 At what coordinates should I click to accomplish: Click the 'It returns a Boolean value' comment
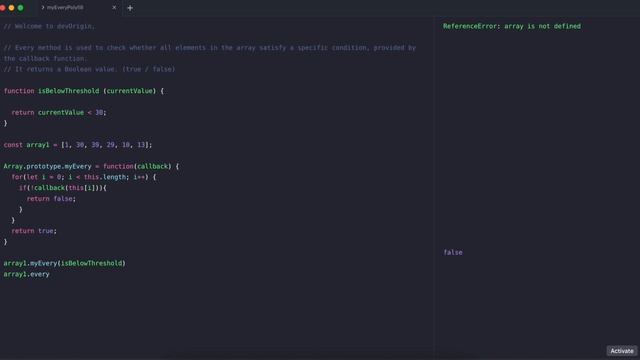pos(89,69)
